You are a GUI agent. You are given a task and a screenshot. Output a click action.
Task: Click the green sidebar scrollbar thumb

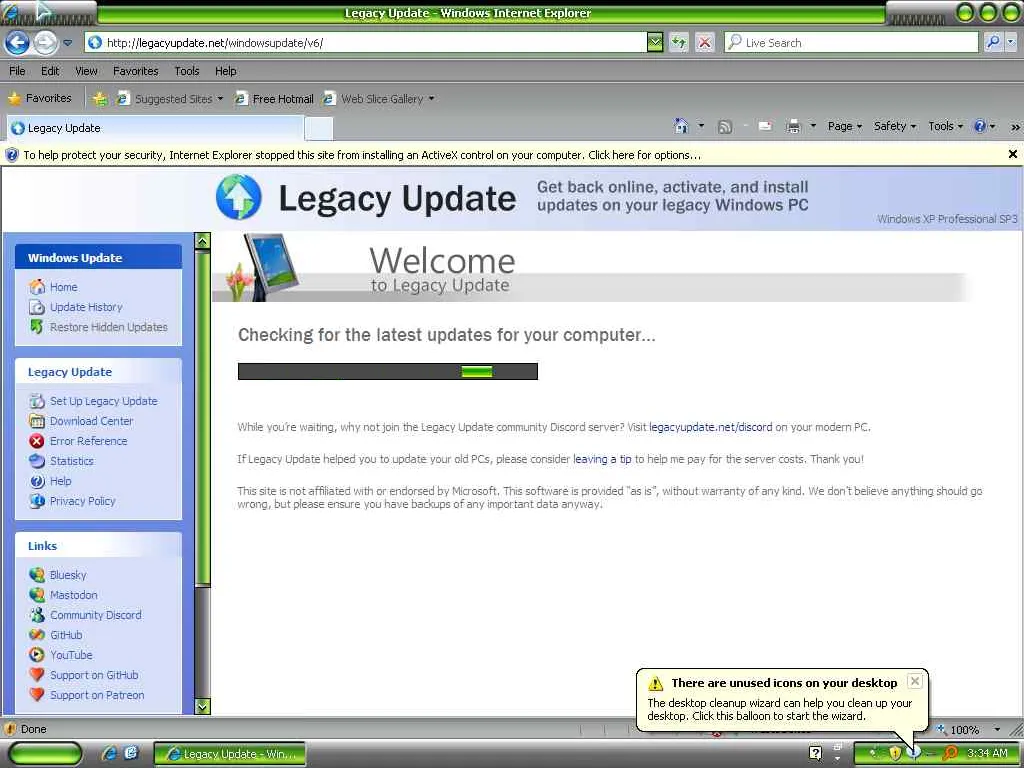[202, 417]
